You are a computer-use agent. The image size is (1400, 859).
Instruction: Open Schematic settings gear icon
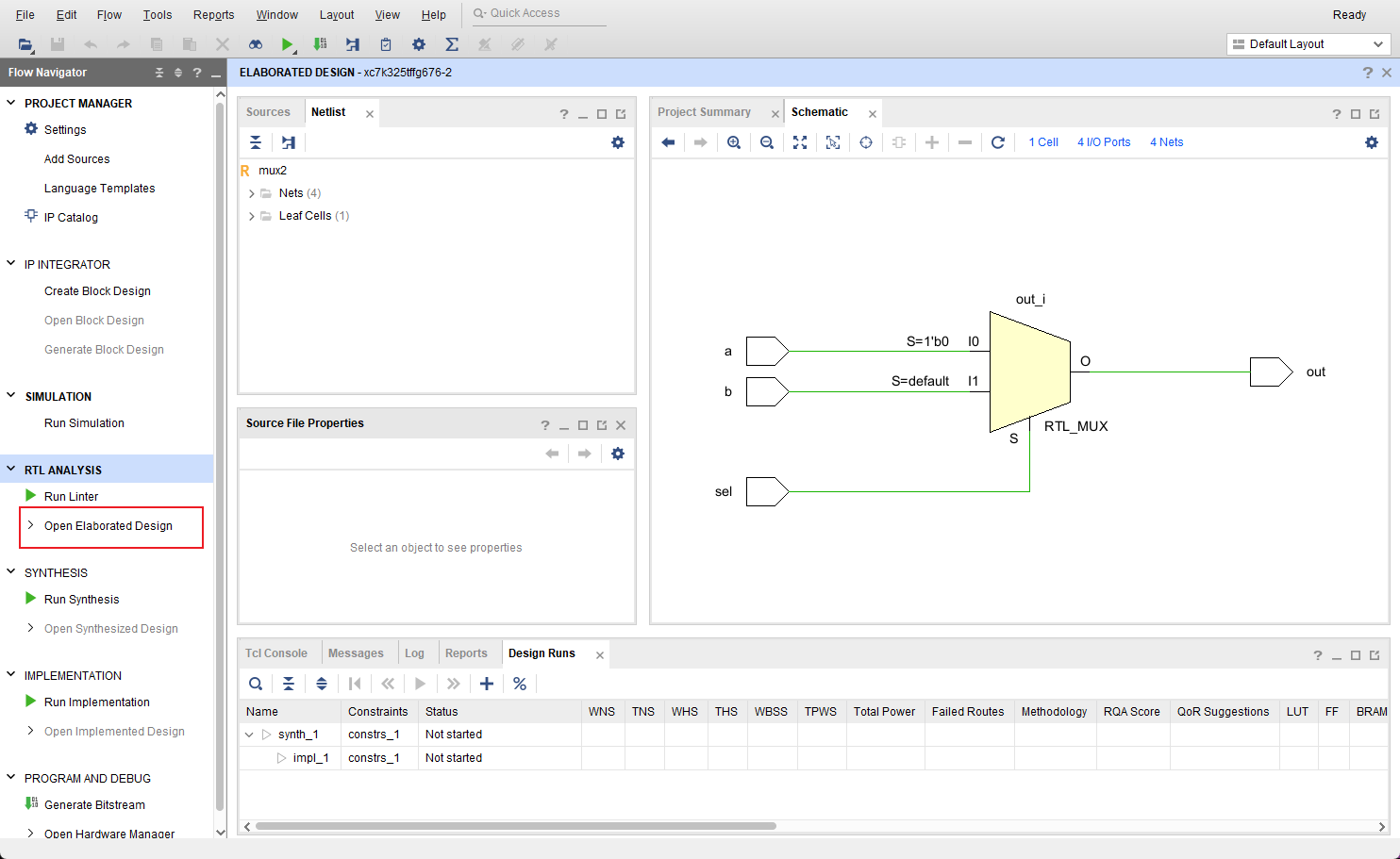(x=1371, y=142)
